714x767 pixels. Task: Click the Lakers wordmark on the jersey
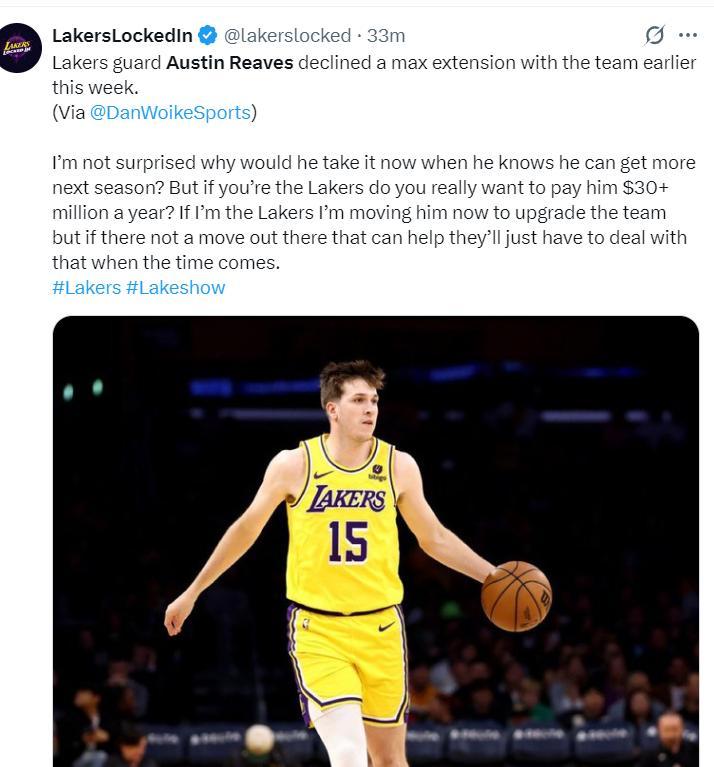click(347, 498)
